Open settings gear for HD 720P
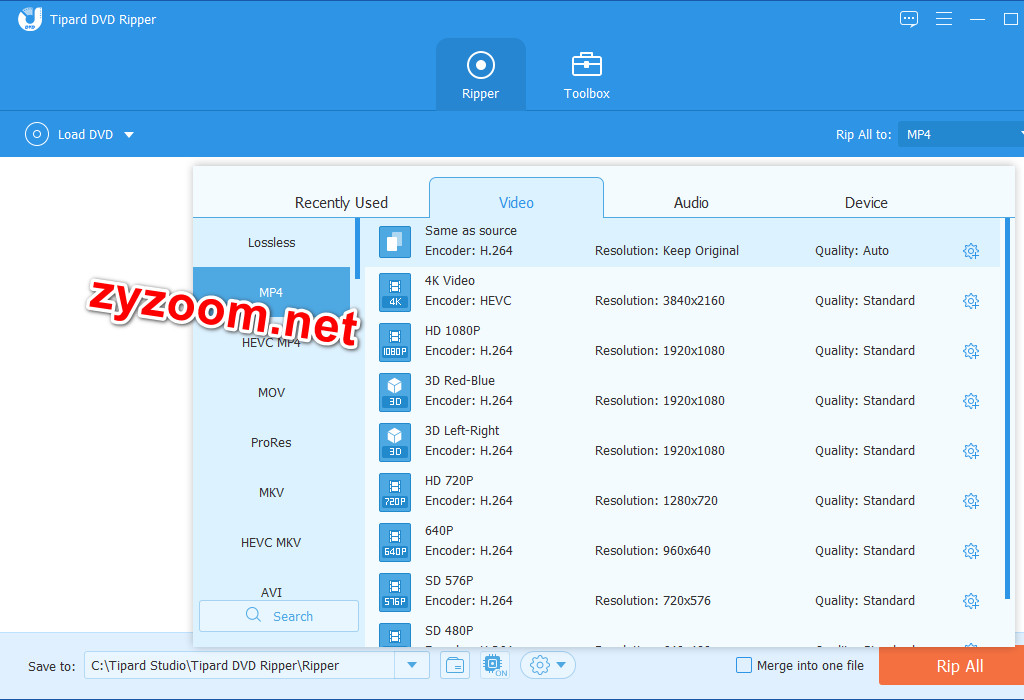The width and height of the screenshot is (1024, 700). point(971,501)
